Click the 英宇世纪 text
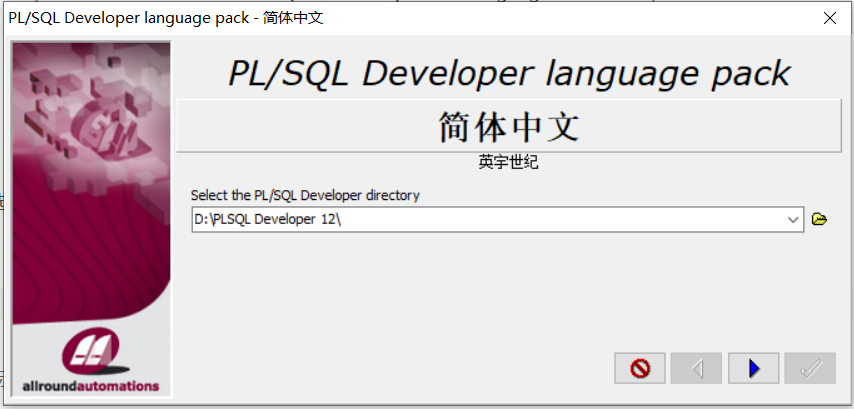This screenshot has height=409, width=854. point(509,162)
